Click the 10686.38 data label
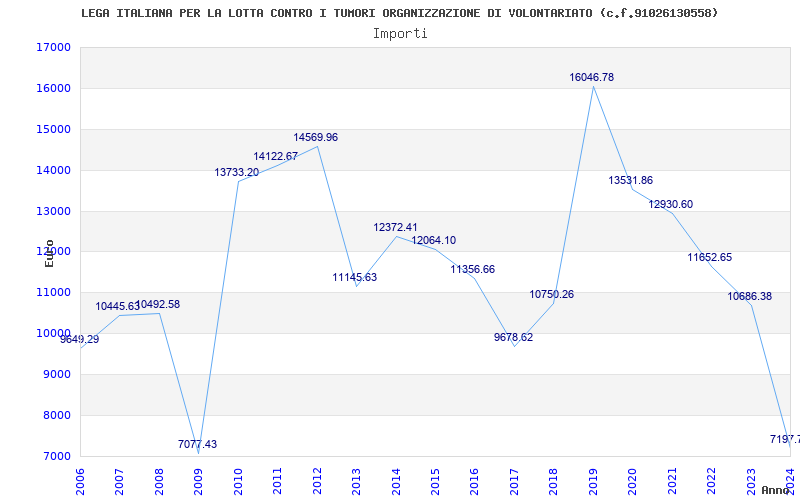This screenshot has height=500, width=800. 749,296
